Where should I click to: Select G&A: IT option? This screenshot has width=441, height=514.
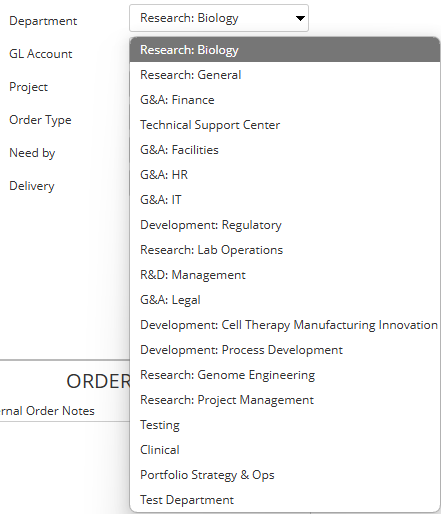coord(285,200)
